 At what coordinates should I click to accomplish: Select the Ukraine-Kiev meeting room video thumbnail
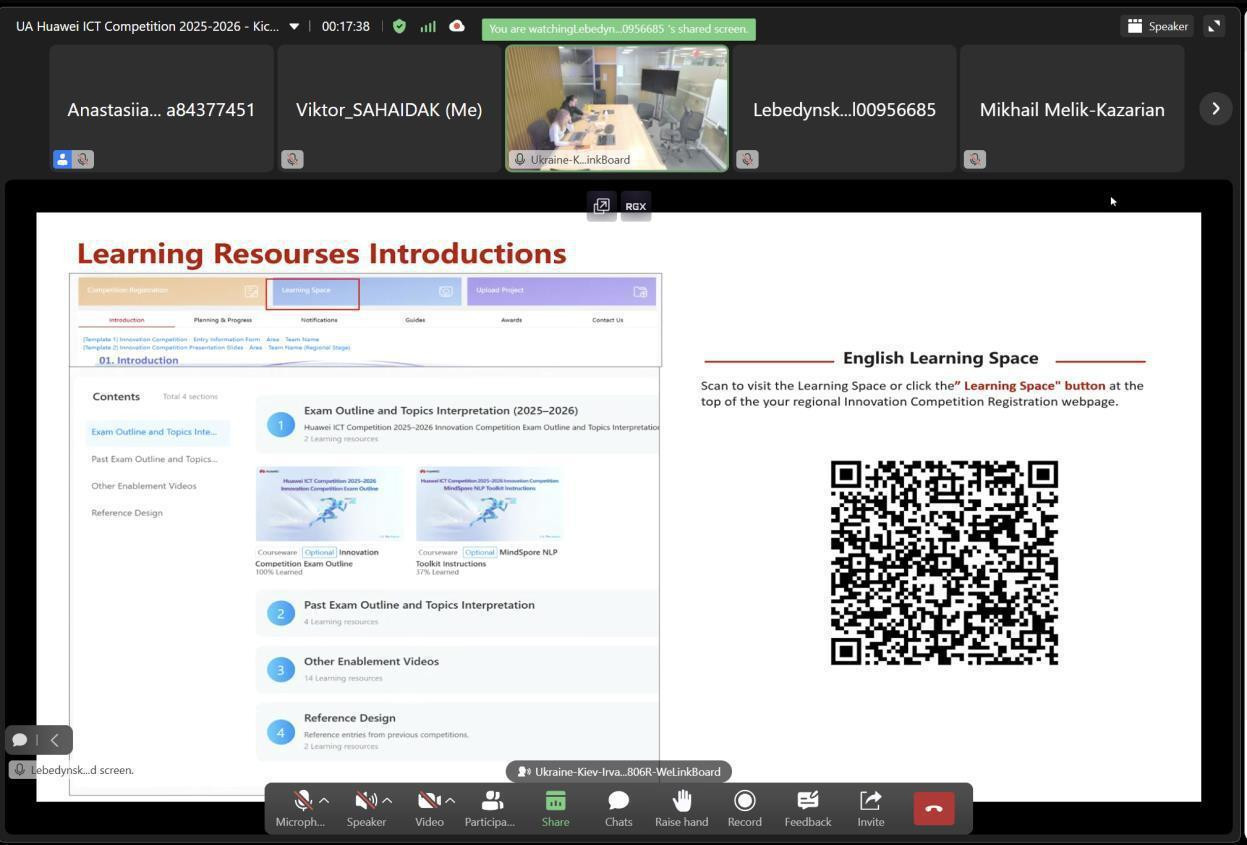pyautogui.click(x=617, y=108)
